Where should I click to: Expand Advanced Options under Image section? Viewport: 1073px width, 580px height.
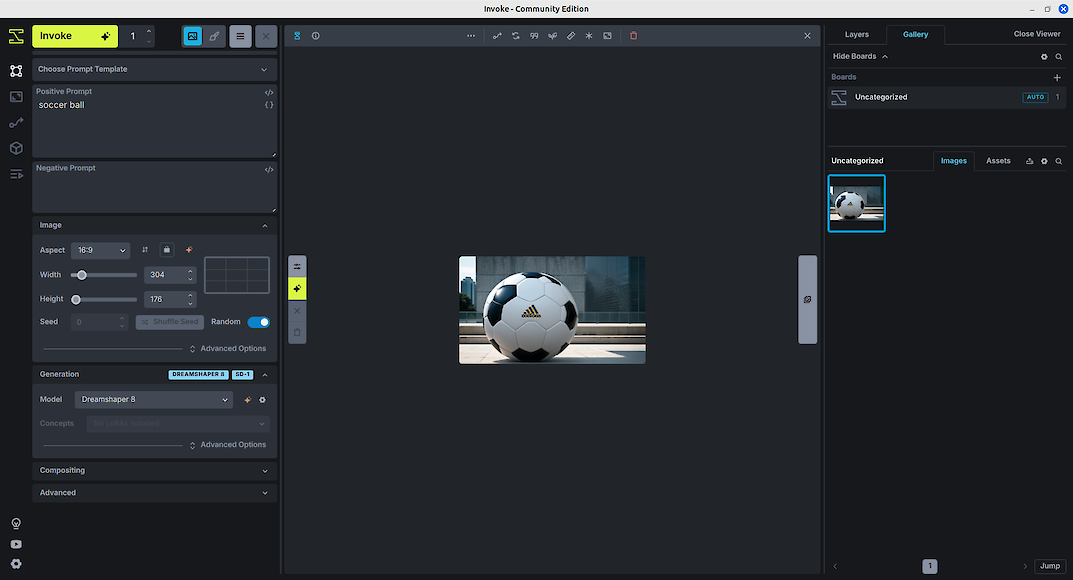(x=228, y=349)
